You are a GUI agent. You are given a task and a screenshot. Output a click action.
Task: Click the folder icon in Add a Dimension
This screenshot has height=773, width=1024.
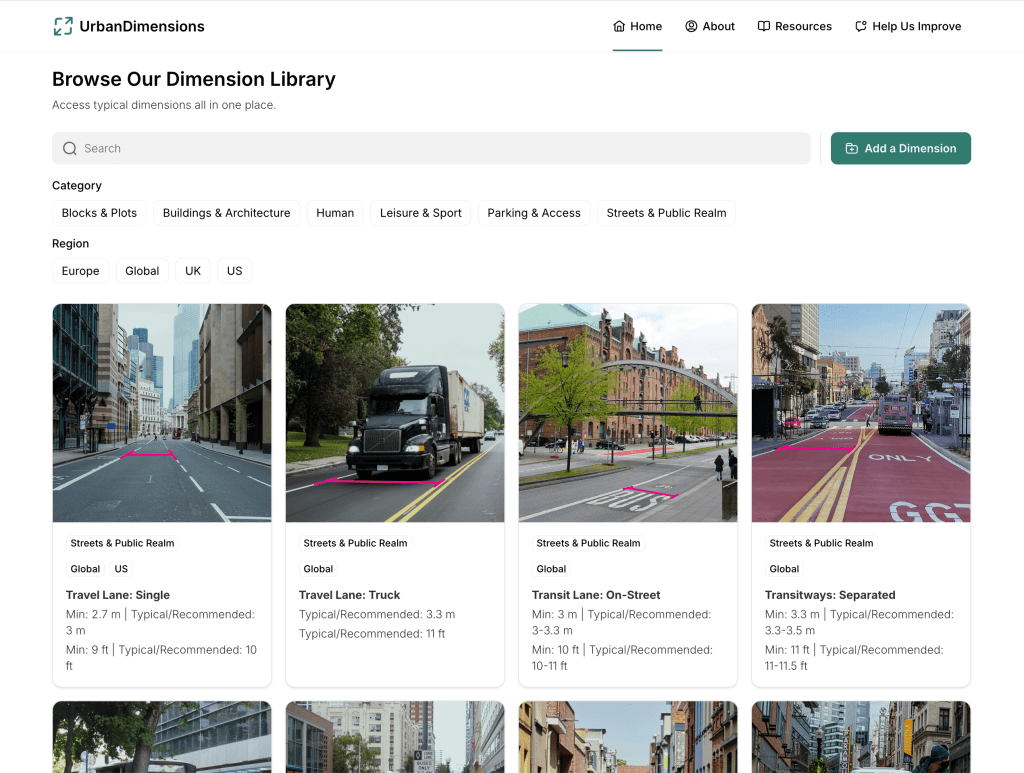pyautogui.click(x=852, y=149)
